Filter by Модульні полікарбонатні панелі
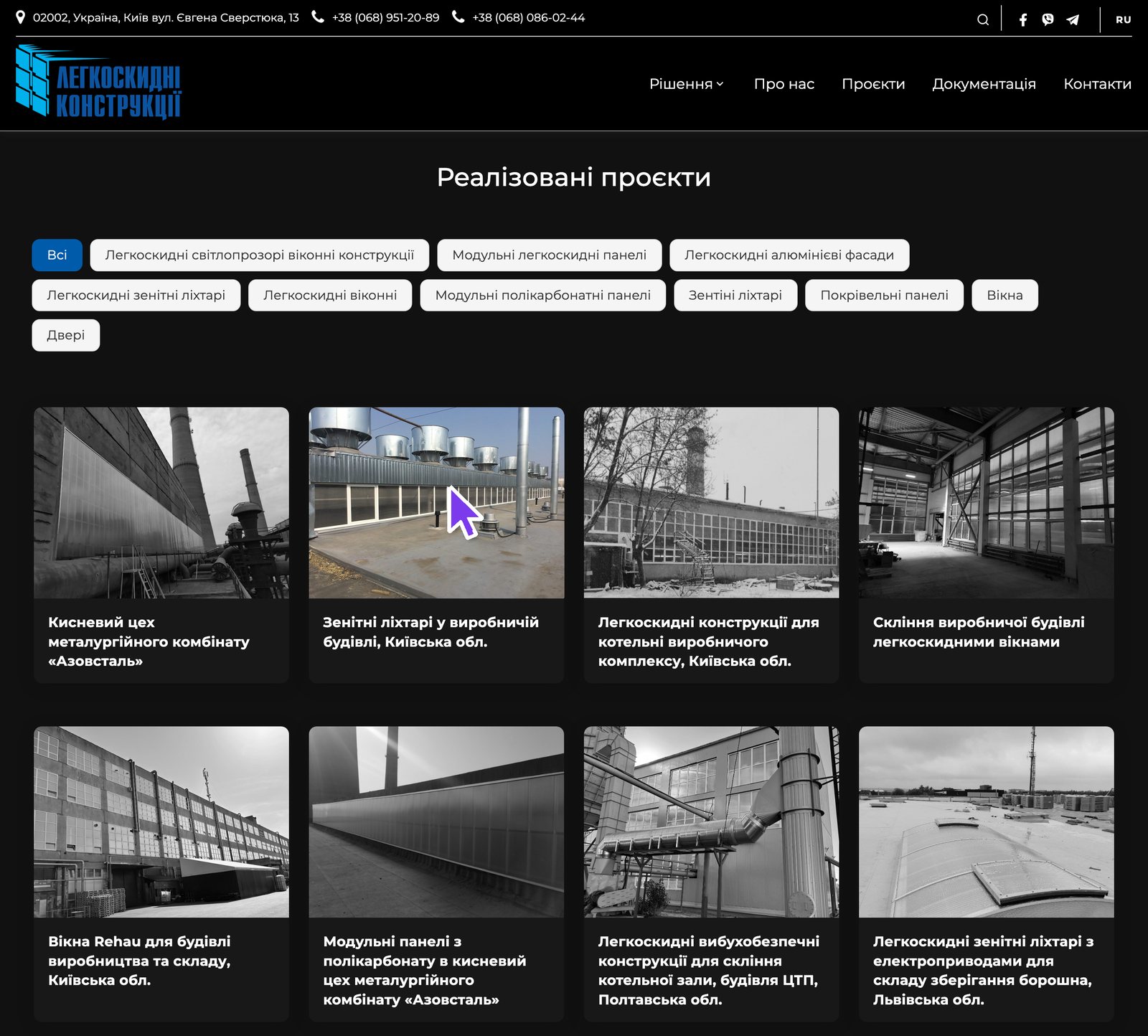The height and width of the screenshot is (1036, 1148). click(543, 295)
